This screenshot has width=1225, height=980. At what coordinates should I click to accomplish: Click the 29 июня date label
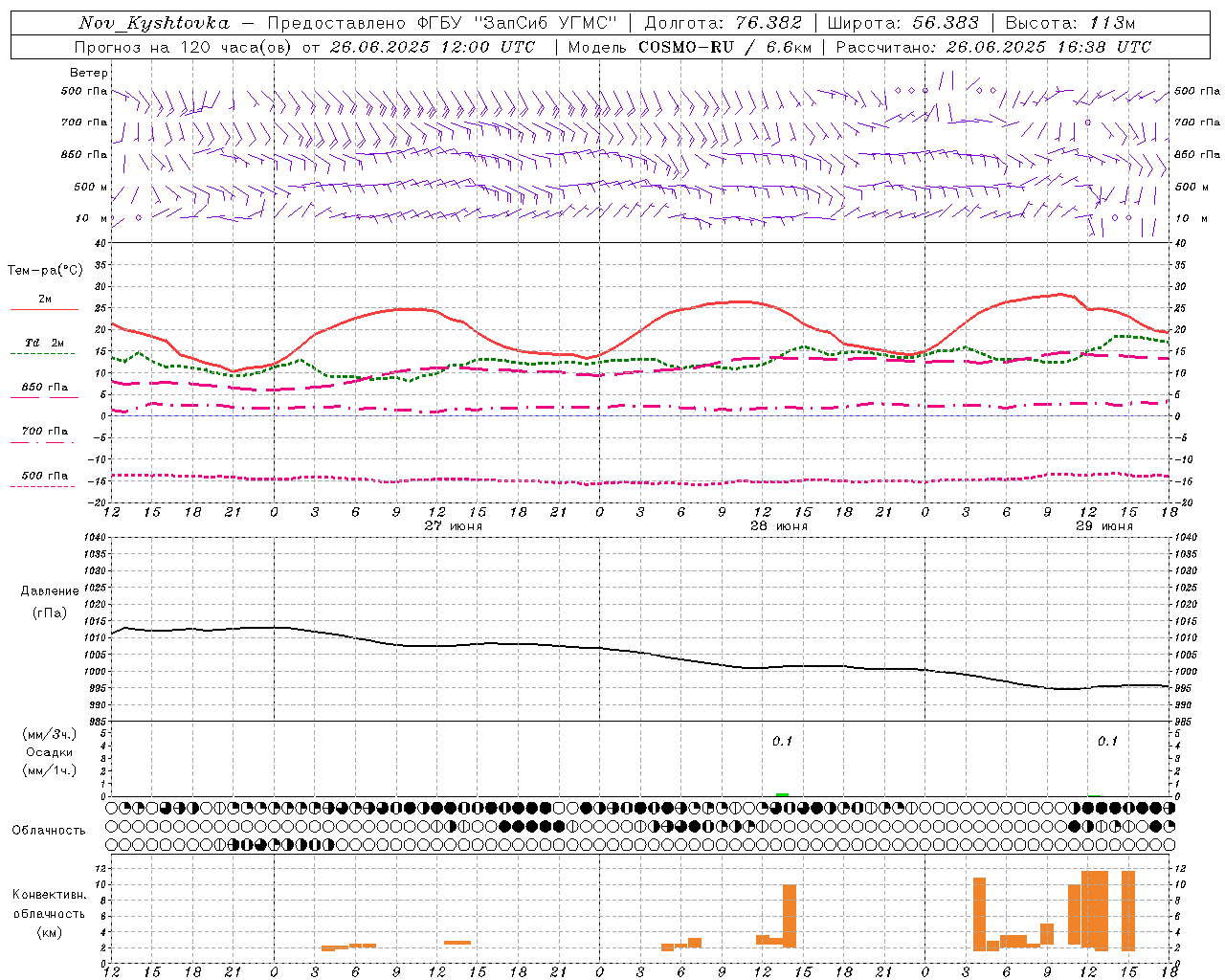click(x=1103, y=526)
